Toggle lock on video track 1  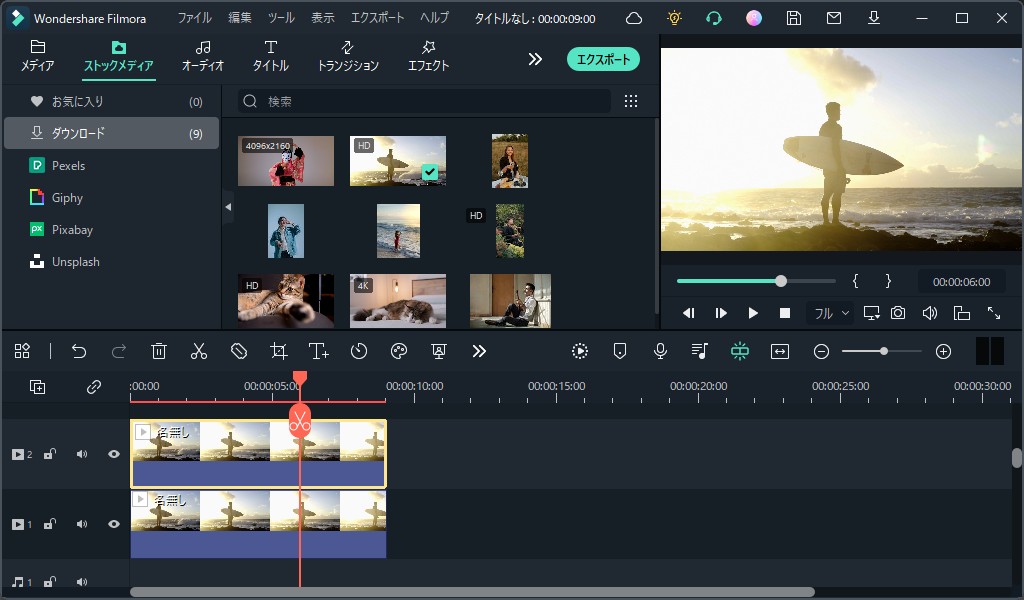point(50,524)
